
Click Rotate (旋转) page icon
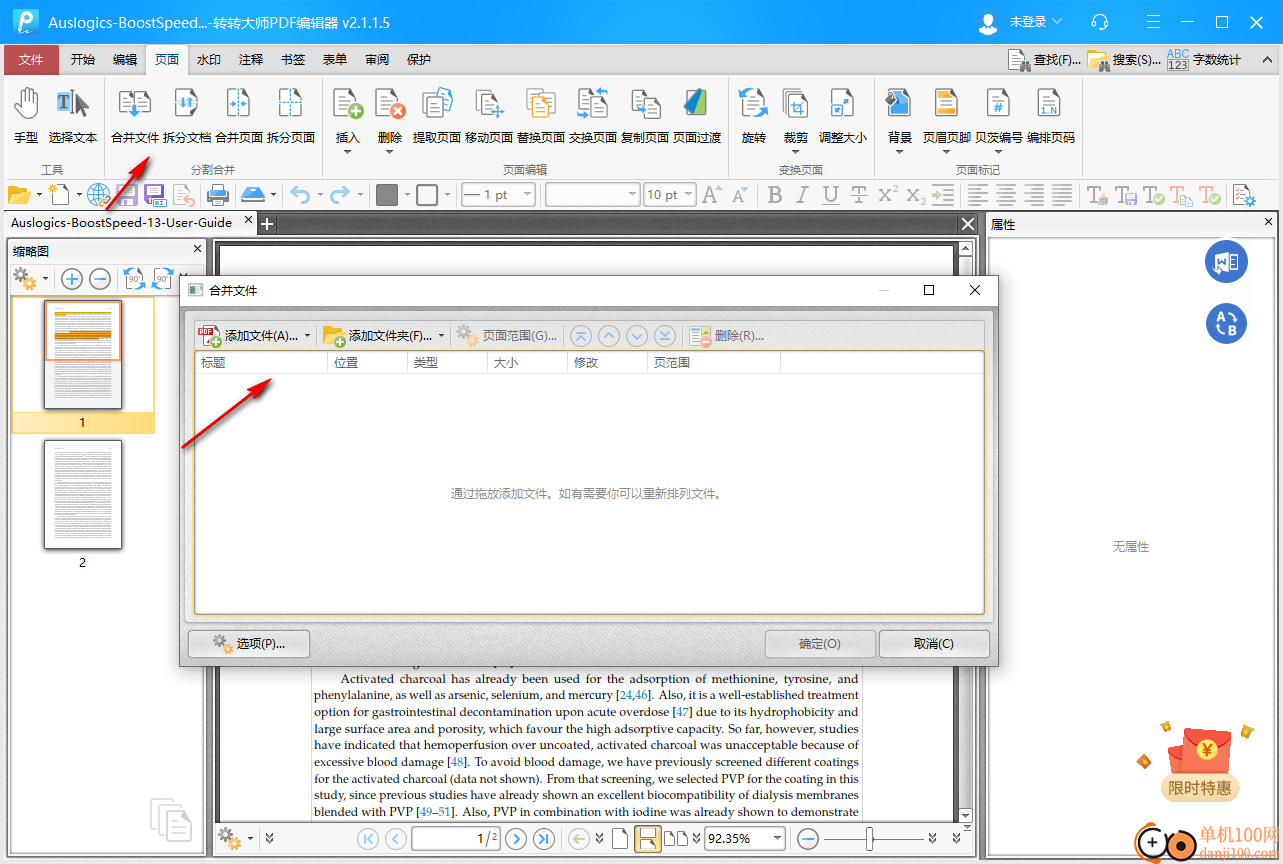click(x=753, y=115)
